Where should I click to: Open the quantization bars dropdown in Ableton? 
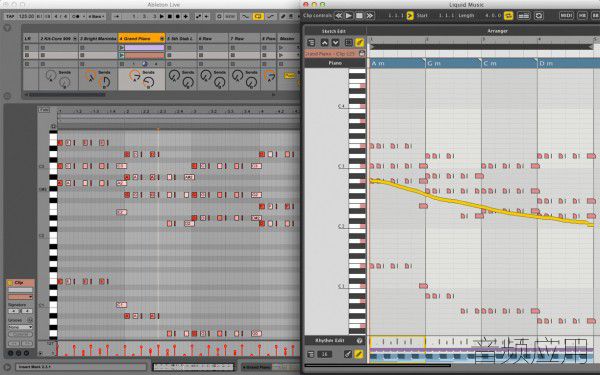pyautogui.click(x=96, y=16)
